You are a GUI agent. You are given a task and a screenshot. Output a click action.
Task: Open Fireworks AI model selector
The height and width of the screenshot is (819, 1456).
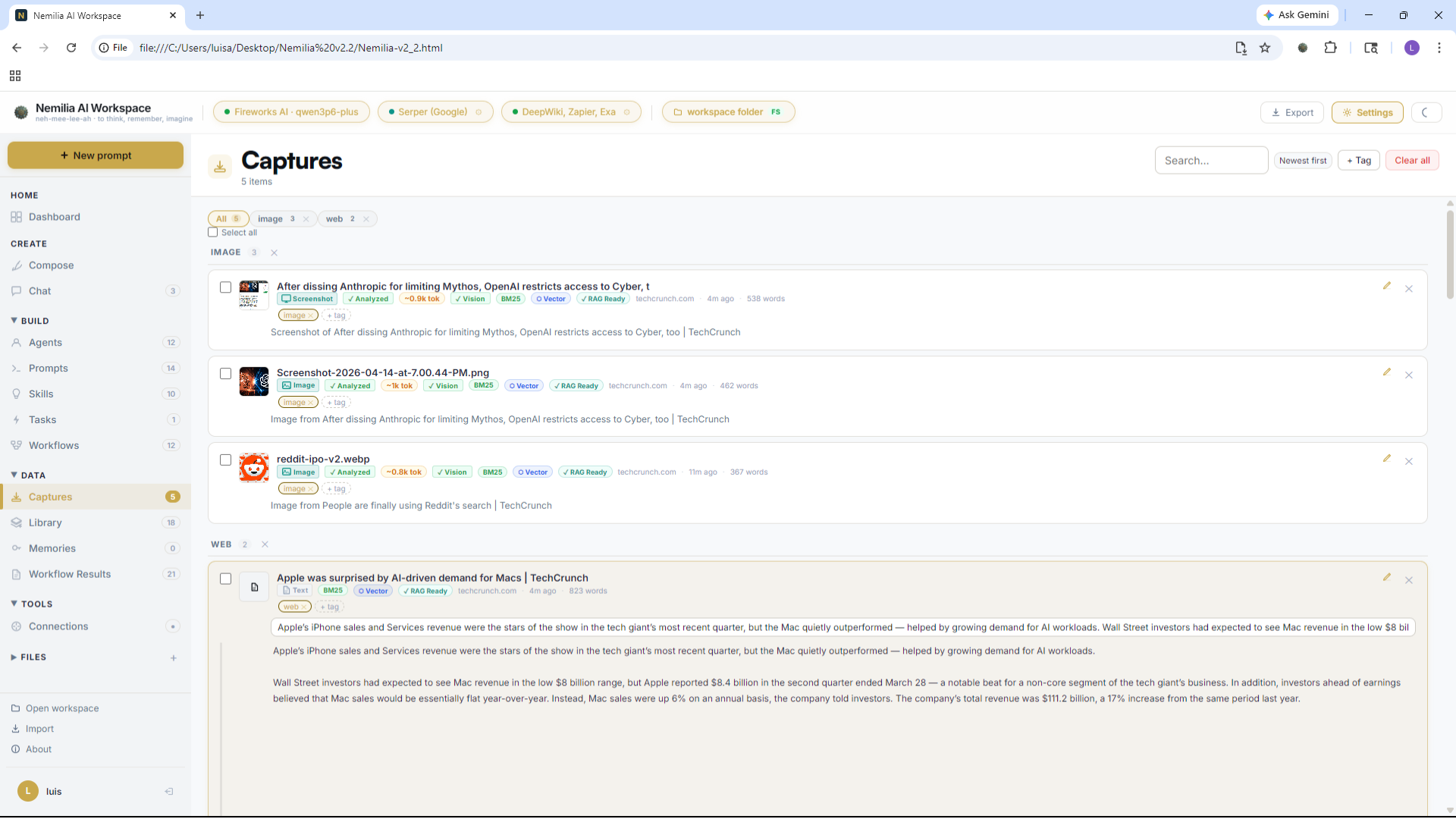click(291, 112)
